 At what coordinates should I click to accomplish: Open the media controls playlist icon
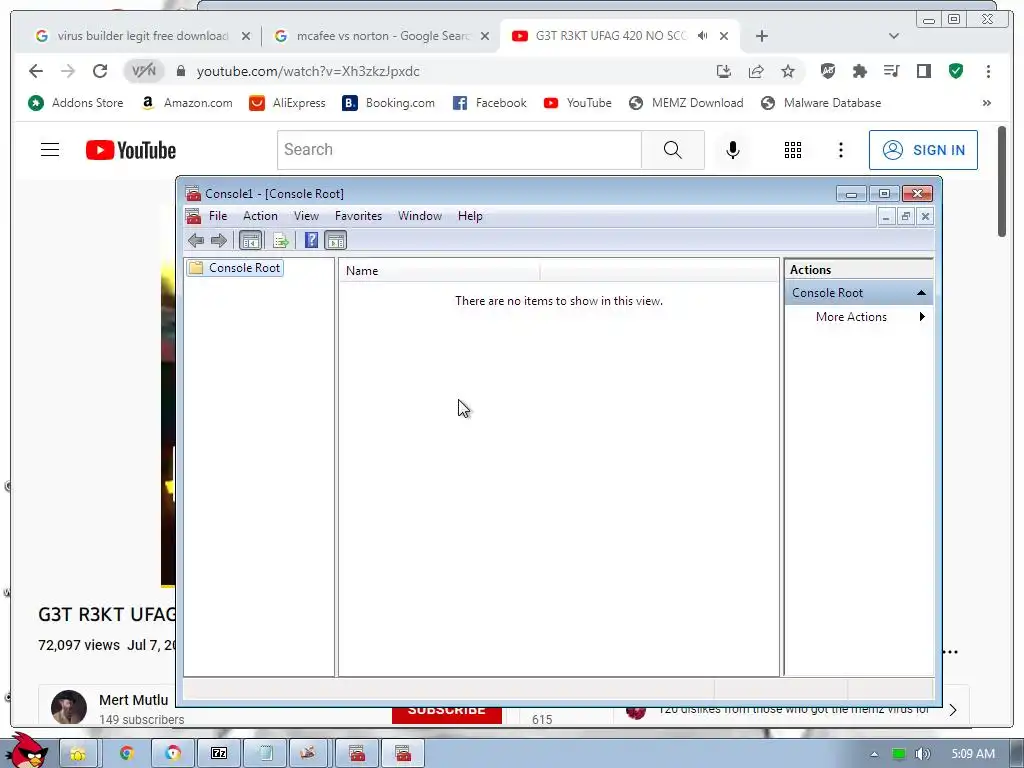(x=891, y=71)
